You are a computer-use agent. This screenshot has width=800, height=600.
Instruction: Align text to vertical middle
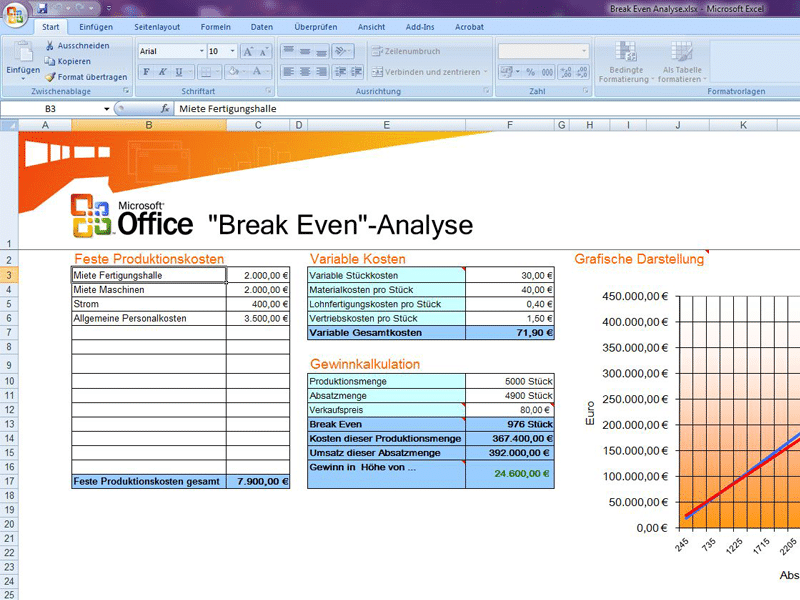[x=305, y=51]
